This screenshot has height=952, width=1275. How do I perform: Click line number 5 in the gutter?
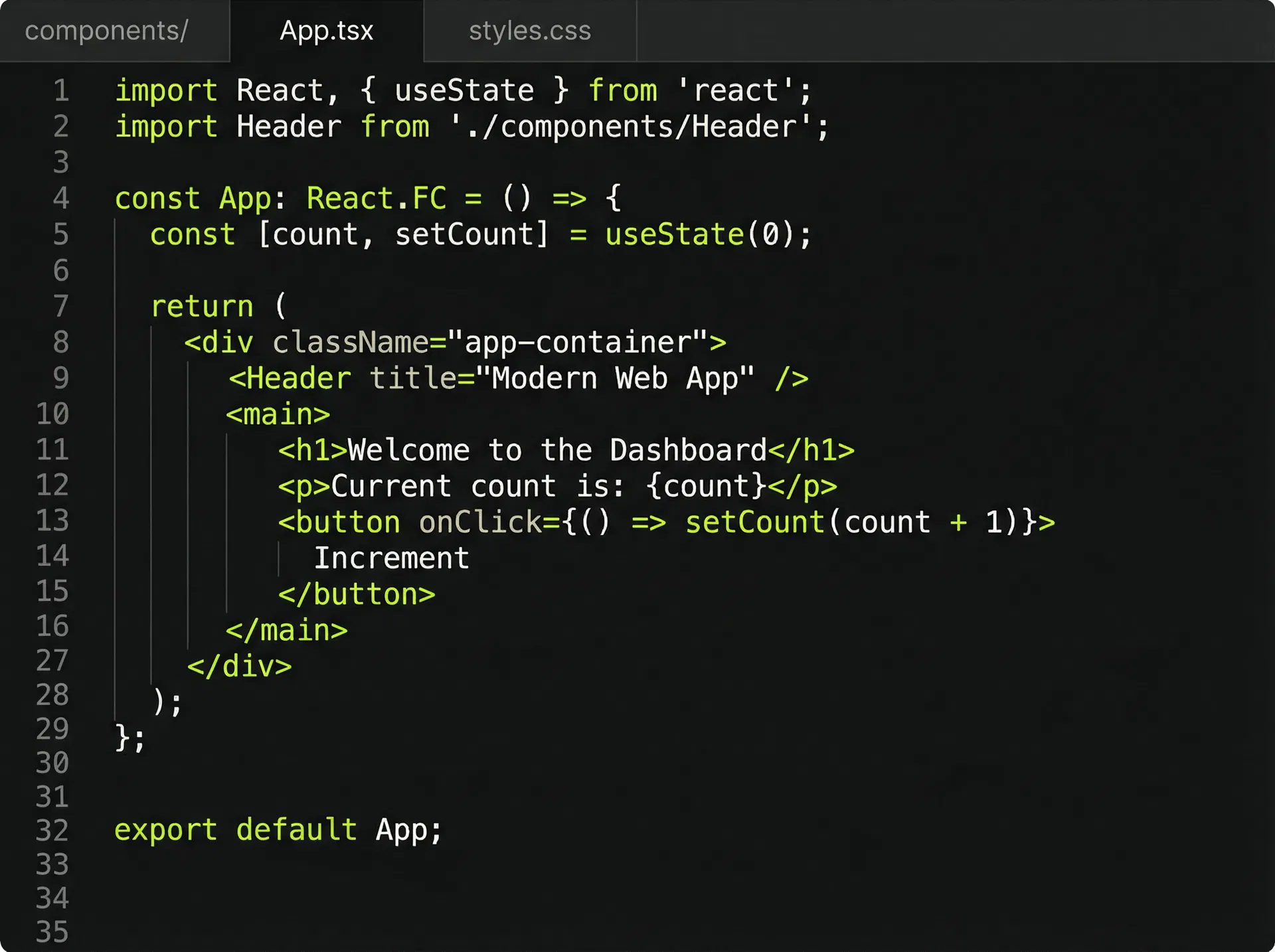click(60, 234)
